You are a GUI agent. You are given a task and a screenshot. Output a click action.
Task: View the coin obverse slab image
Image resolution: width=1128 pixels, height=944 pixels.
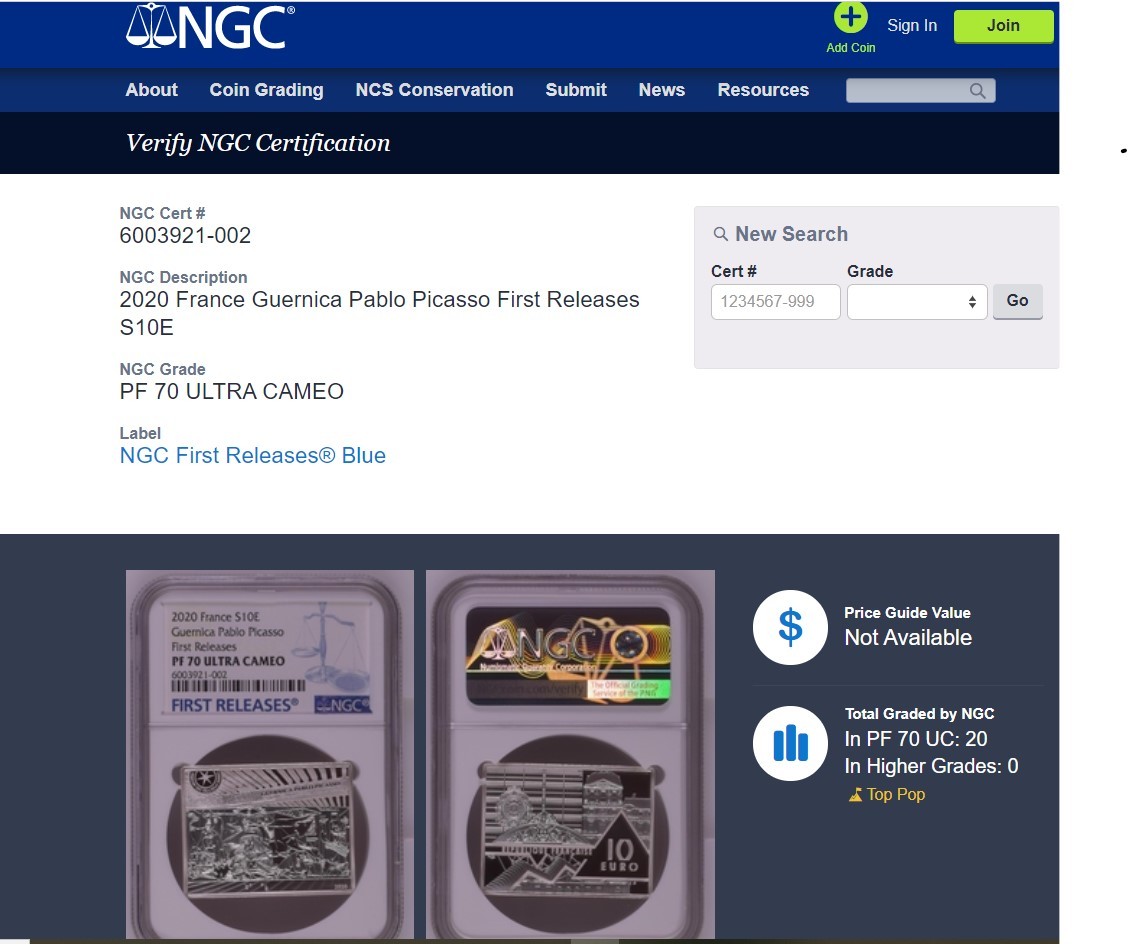click(x=270, y=754)
